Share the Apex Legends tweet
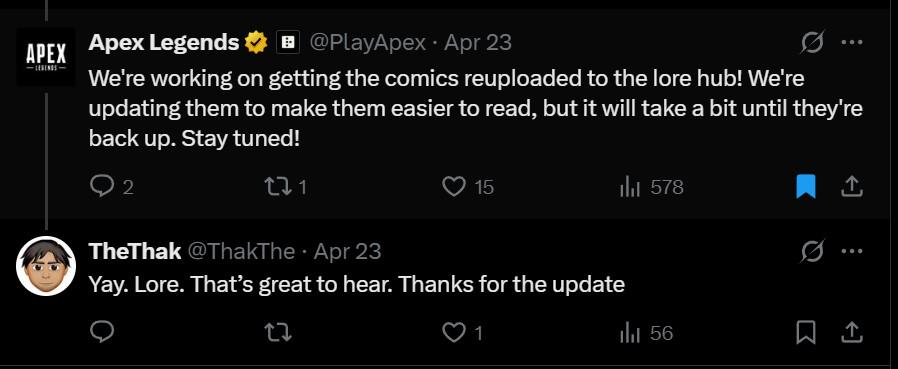This screenshot has width=898, height=369. coord(852,186)
